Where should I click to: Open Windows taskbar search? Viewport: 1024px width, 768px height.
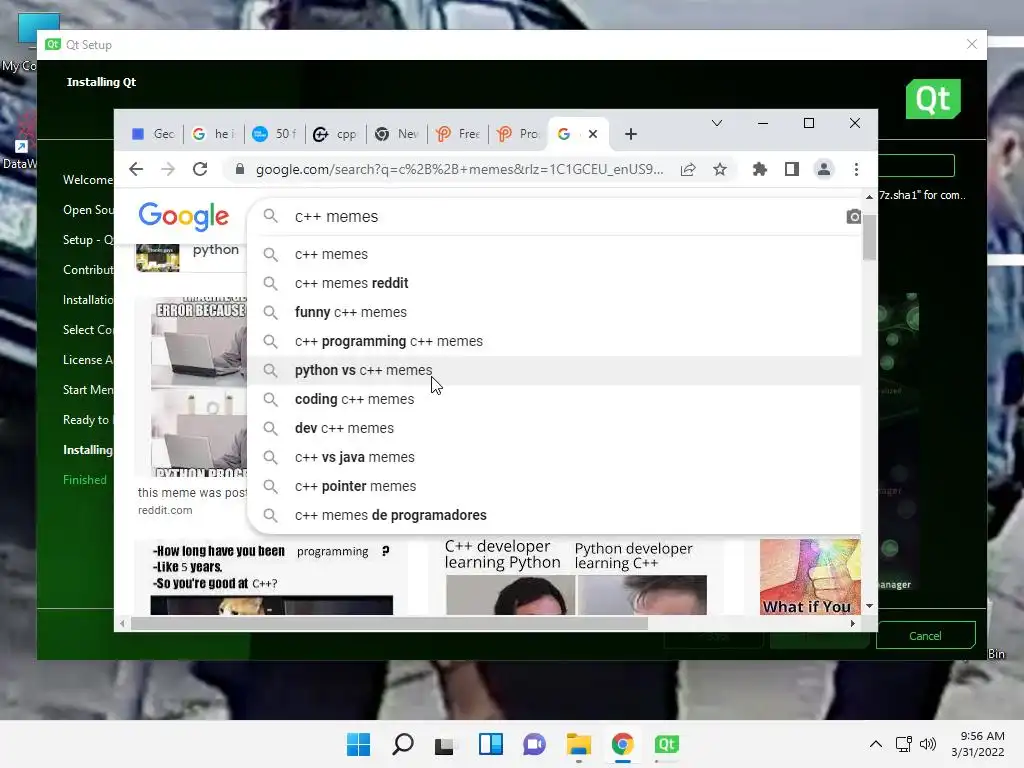pyautogui.click(x=402, y=744)
